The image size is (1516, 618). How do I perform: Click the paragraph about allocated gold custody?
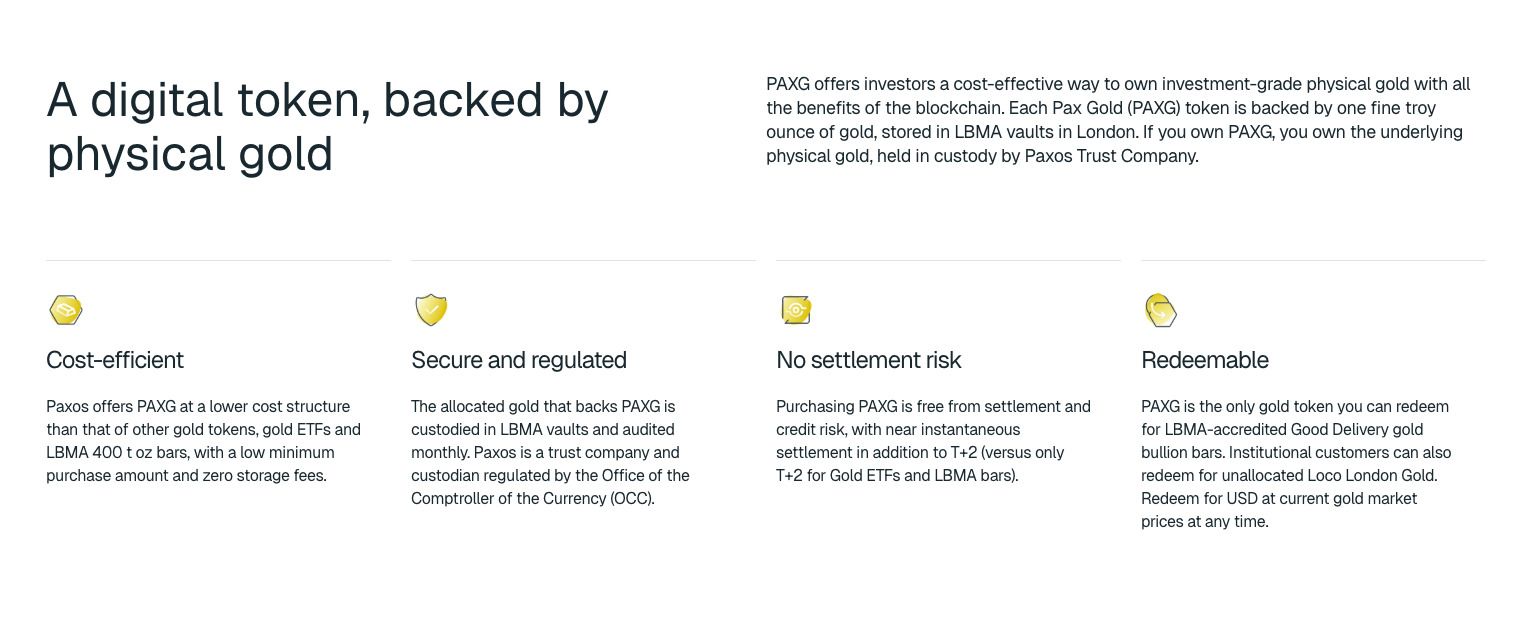pos(550,452)
